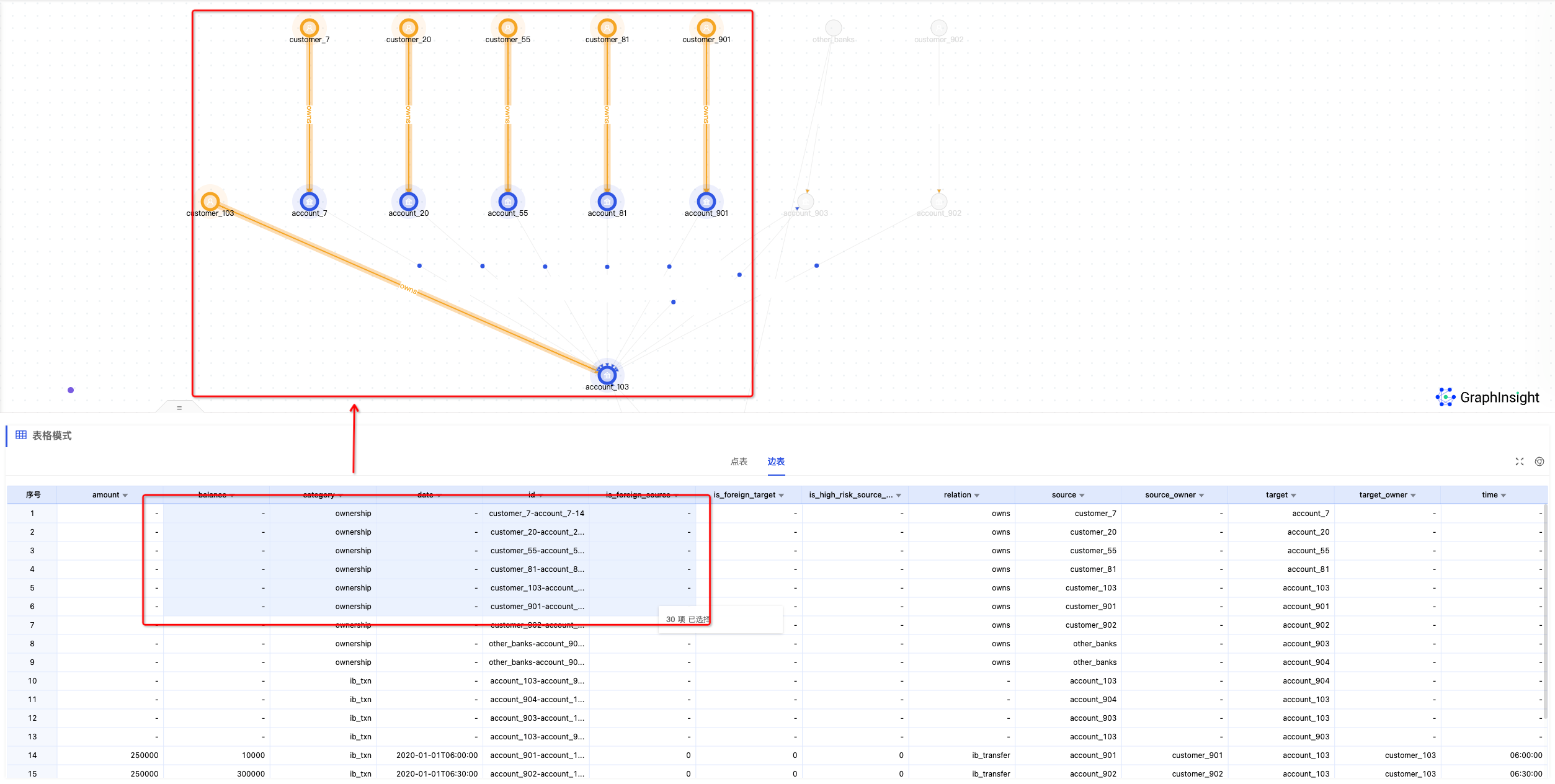Click the fullscreen expand table icon
This screenshot has height=784, width=1555.
[1519, 461]
